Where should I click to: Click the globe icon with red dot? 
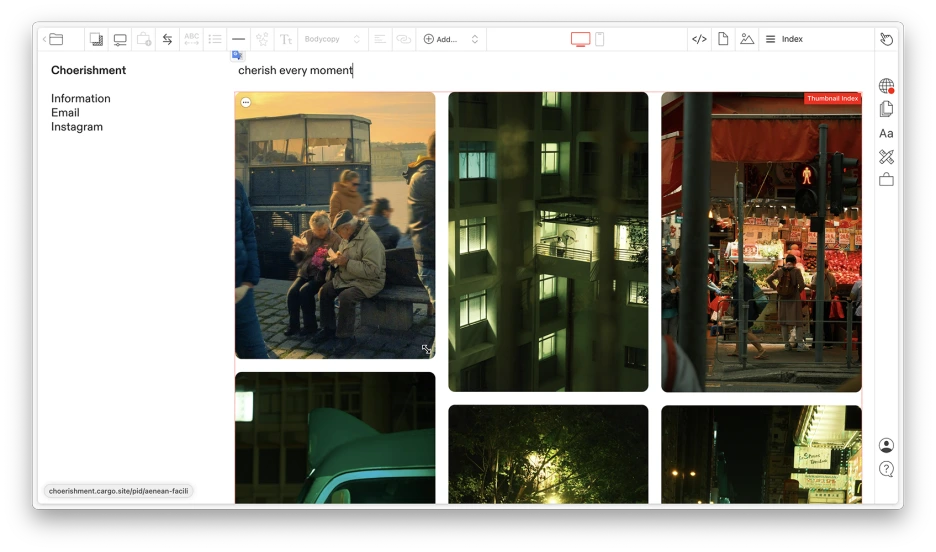pos(886,86)
